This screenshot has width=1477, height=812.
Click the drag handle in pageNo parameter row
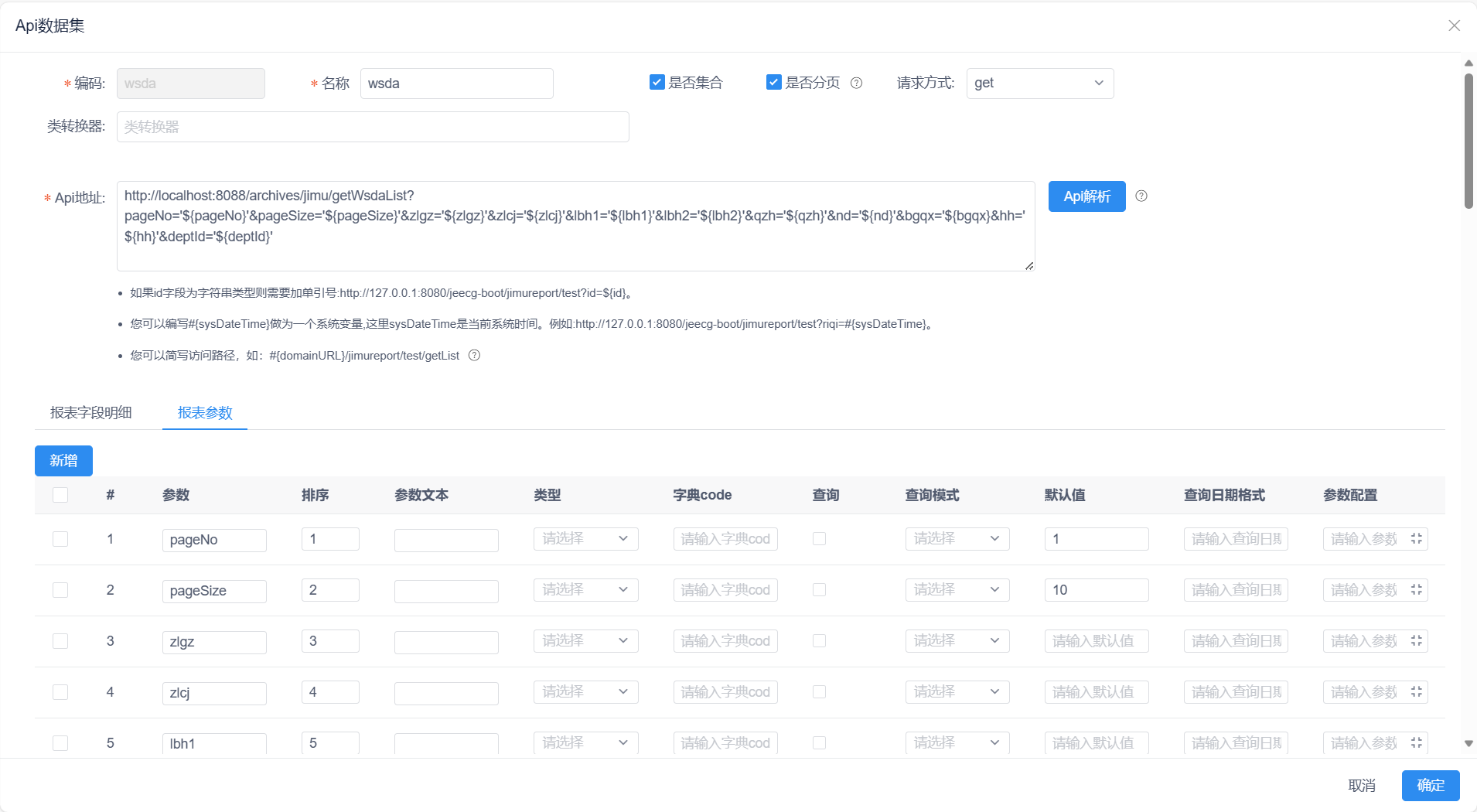tap(1418, 538)
